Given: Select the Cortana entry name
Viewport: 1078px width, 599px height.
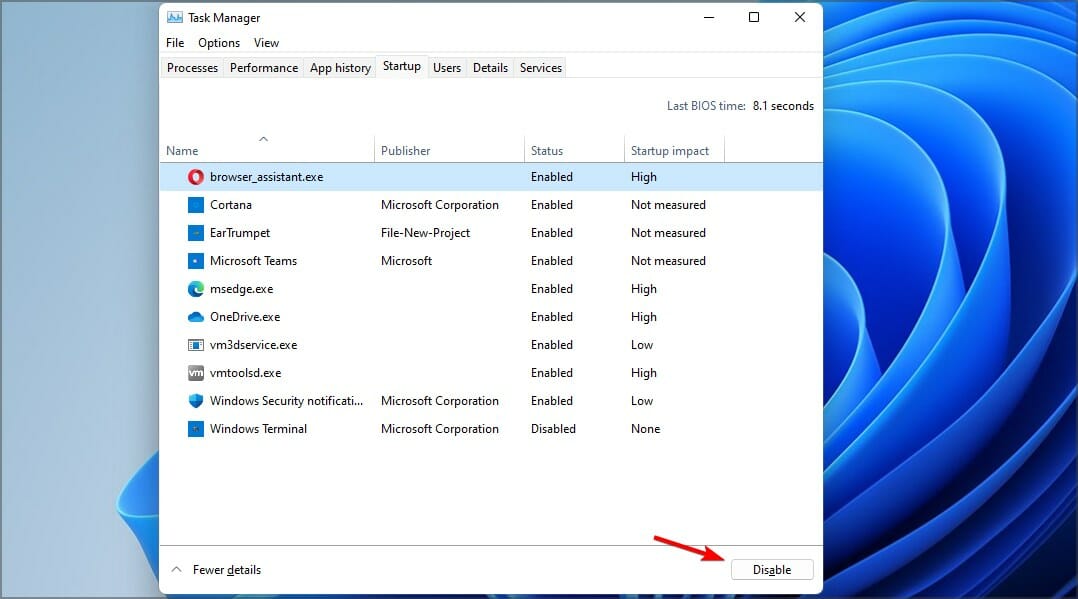Looking at the screenshot, I should click(x=231, y=205).
